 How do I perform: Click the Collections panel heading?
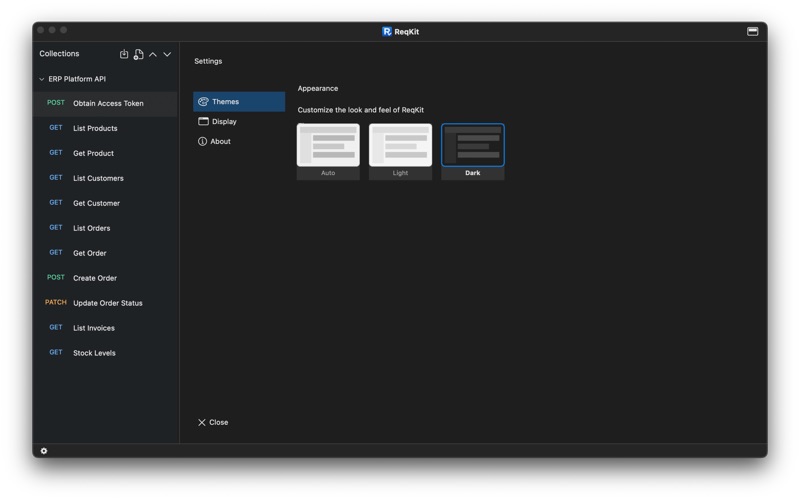tap(59, 54)
